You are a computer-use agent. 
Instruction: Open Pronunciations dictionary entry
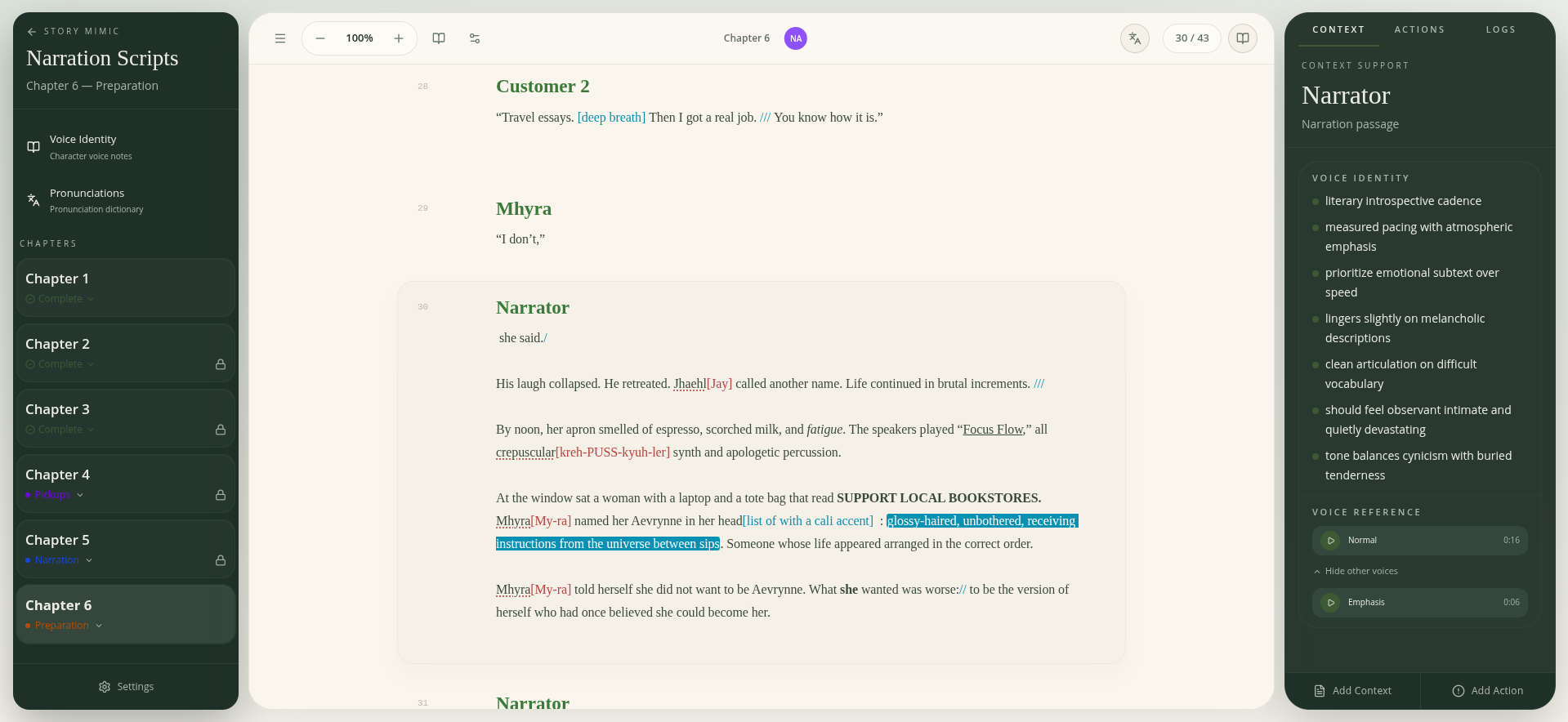[126, 201]
